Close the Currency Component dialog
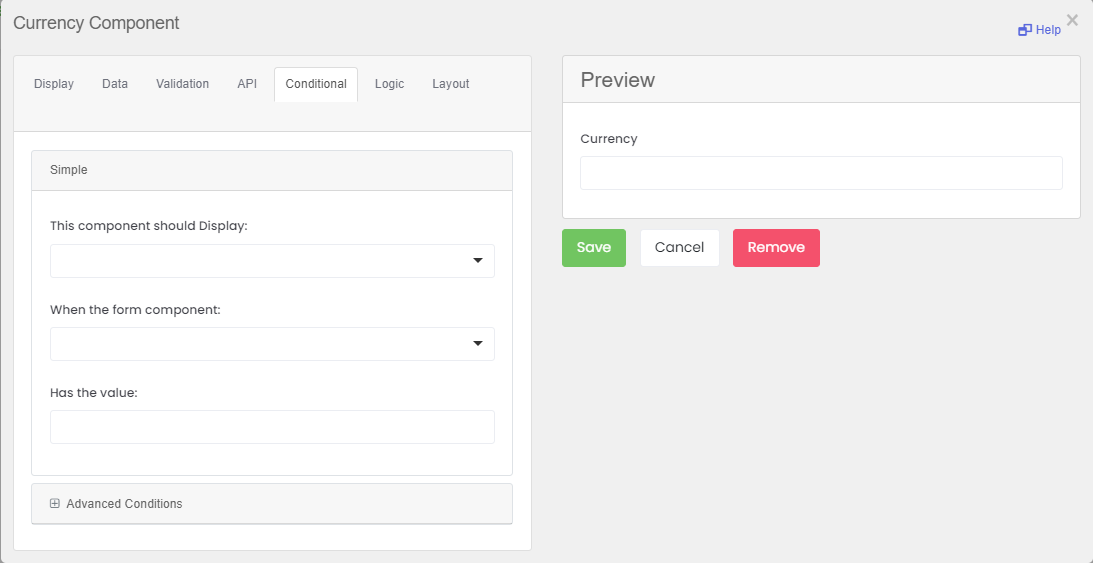Screen dimensions: 1093x563 click(x=1072, y=20)
